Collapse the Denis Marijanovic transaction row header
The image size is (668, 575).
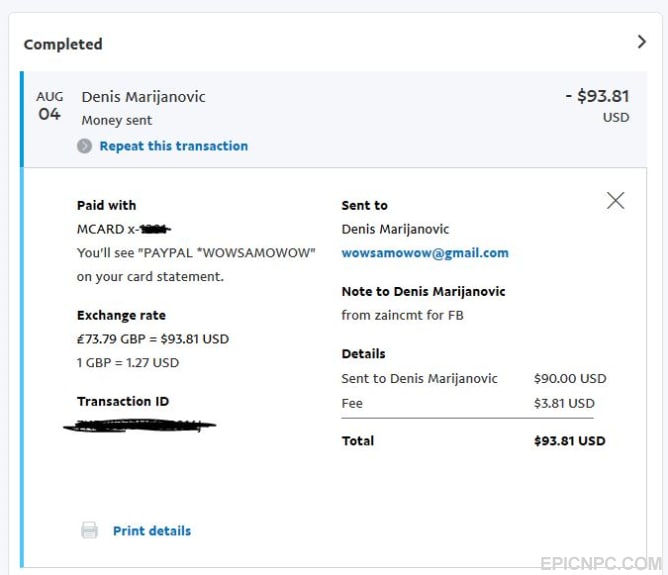pos(335,119)
